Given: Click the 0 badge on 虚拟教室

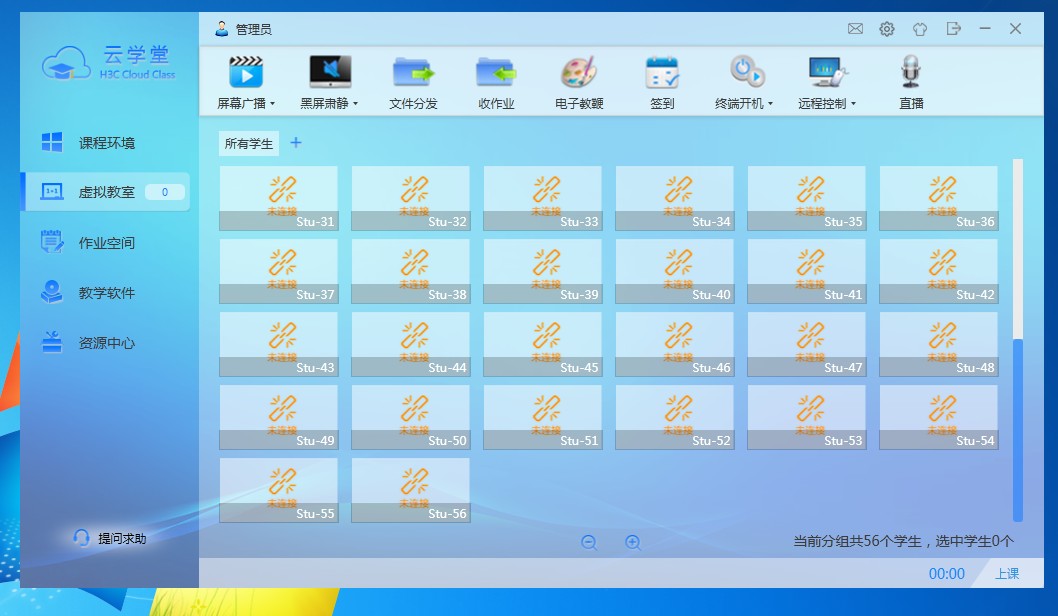Looking at the screenshot, I should 164,192.
